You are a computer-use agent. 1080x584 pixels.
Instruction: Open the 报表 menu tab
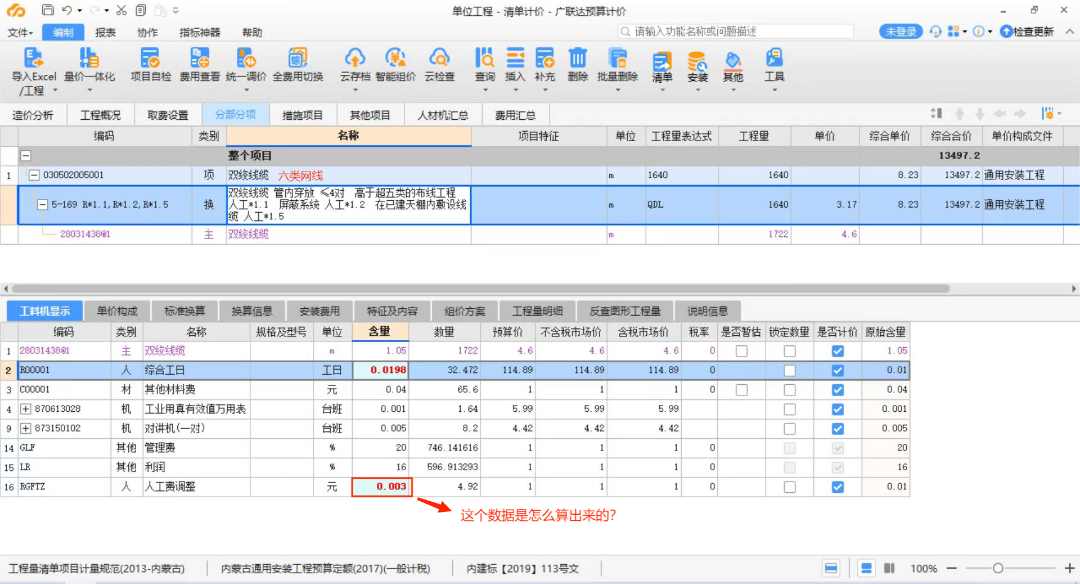pos(105,32)
